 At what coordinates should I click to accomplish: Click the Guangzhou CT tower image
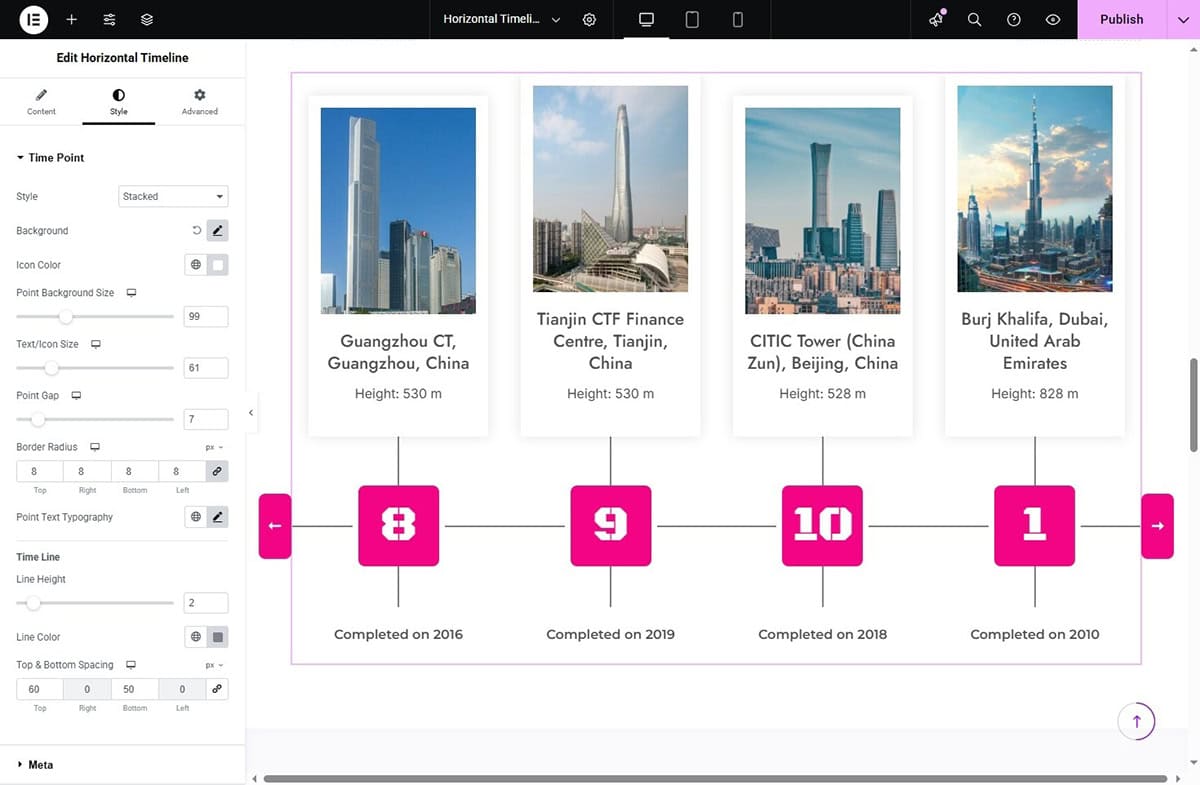[398, 210]
